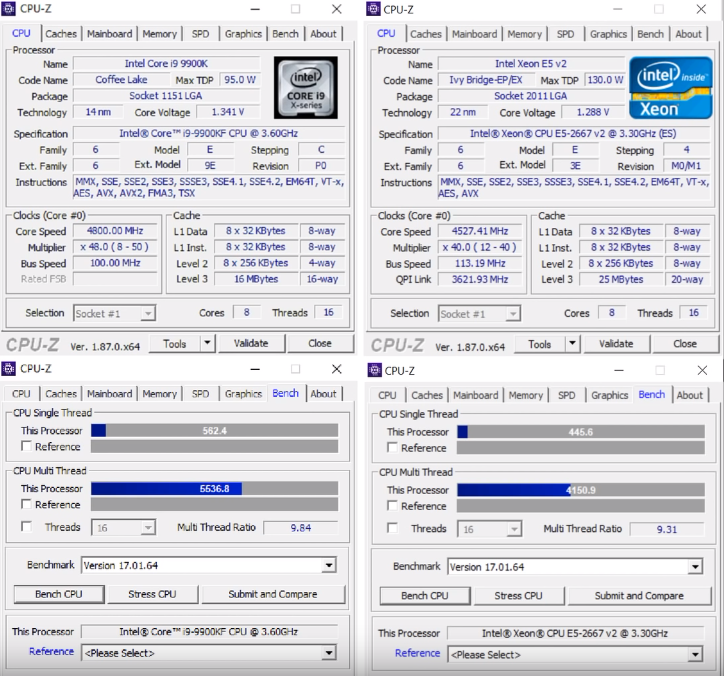Open the Threads count dropdown in the Xeon Bench window
This screenshot has height=676, width=724.
(489, 529)
